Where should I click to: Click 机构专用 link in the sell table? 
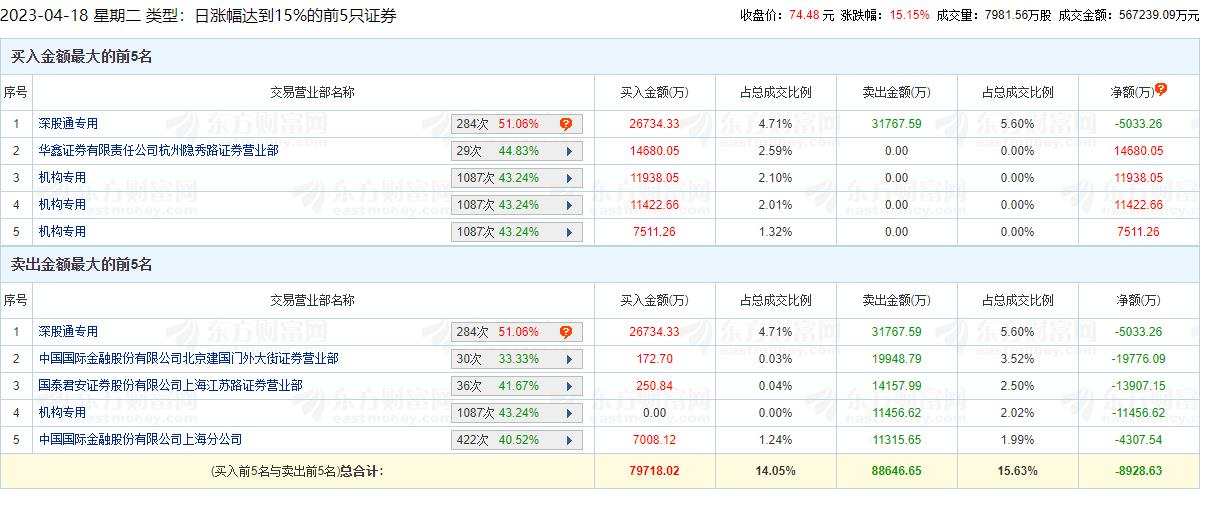62,413
